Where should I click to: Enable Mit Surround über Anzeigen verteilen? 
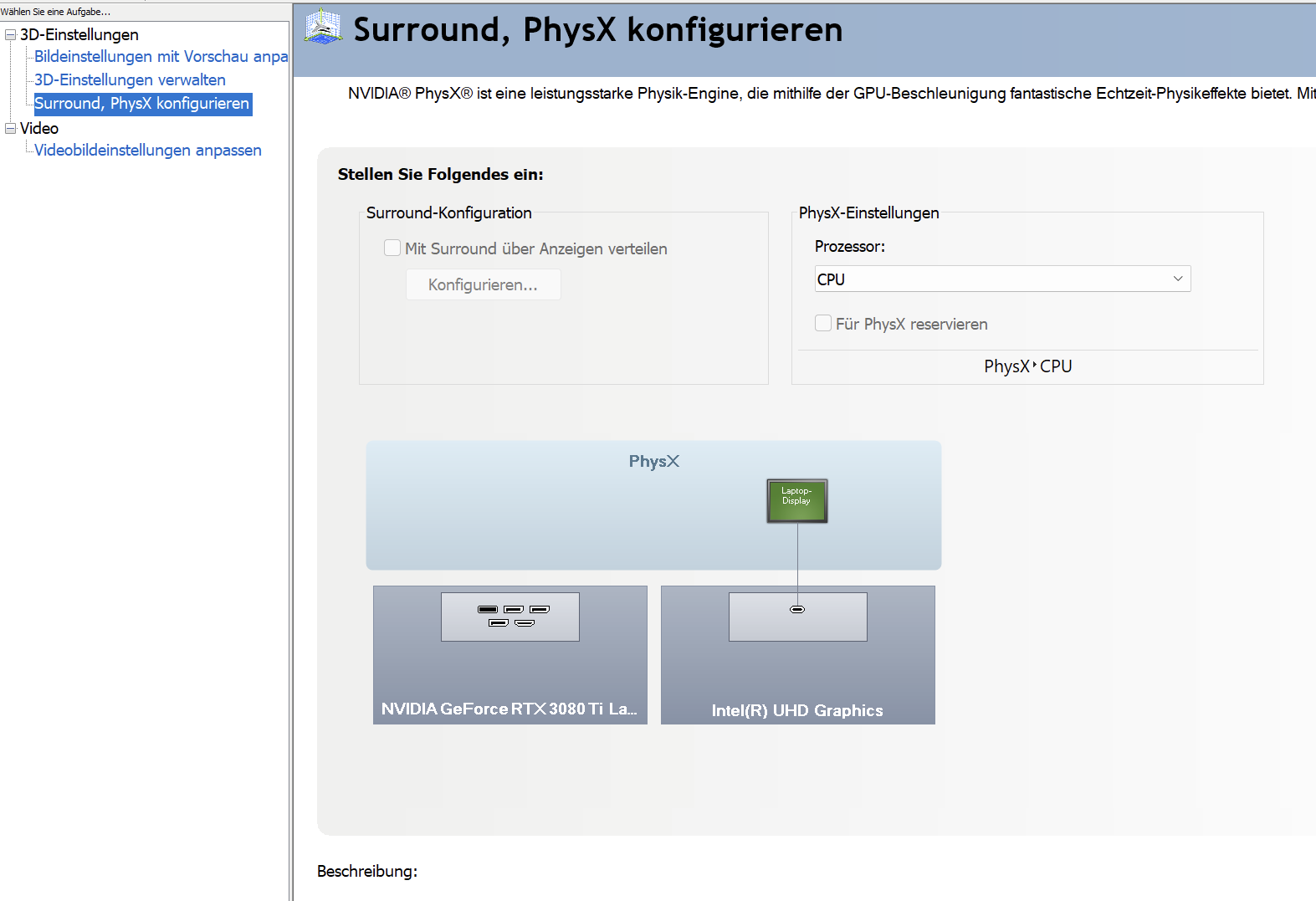(392, 248)
